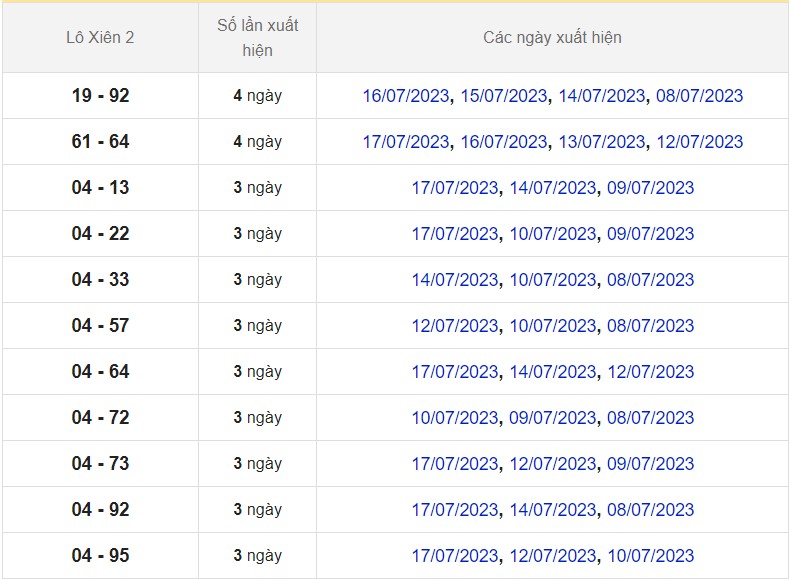This screenshot has width=791, height=579.
Task: Click the "Lô Xiên 2" column header
Action: pos(100,38)
